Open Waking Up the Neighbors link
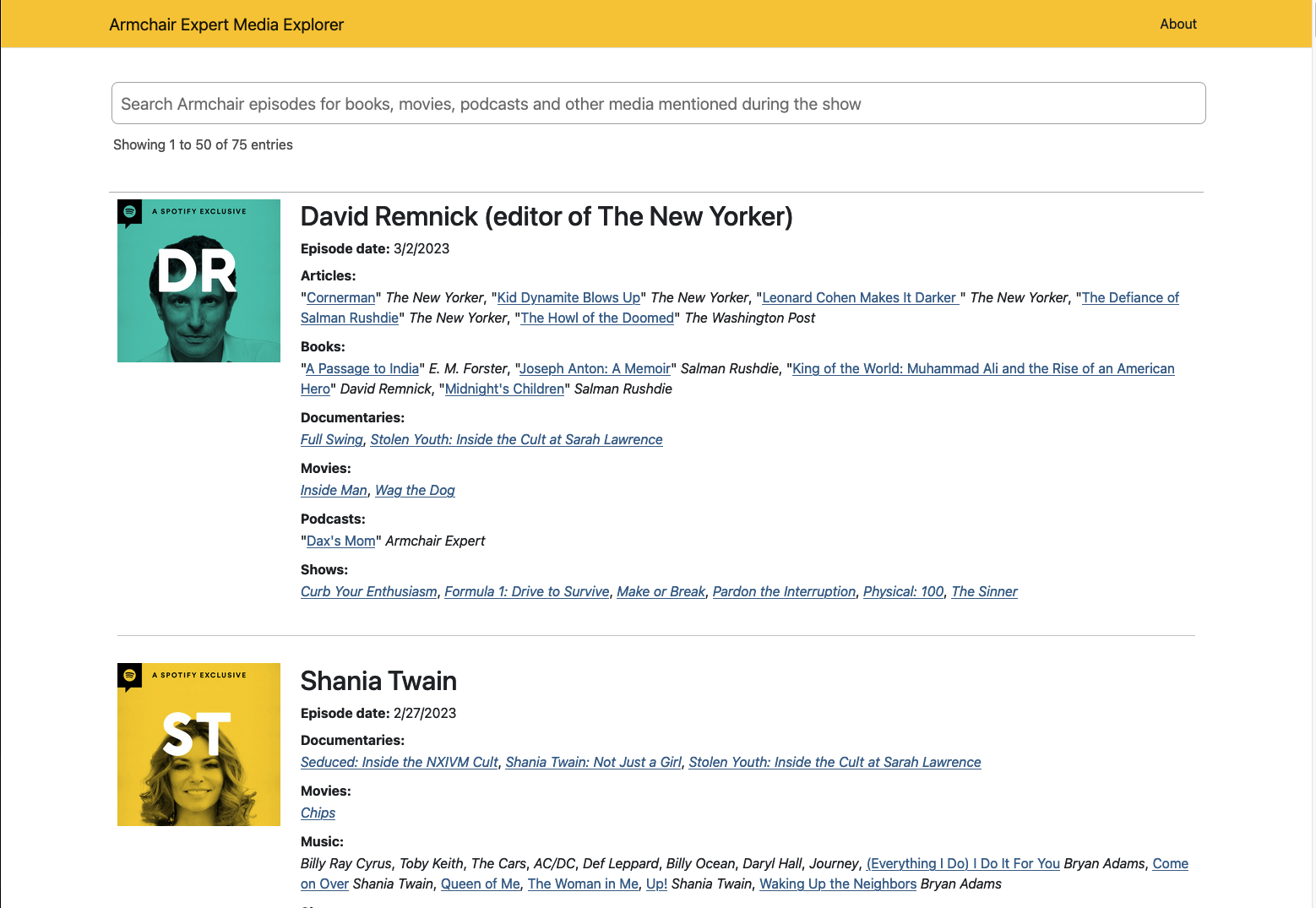This screenshot has width=1316, height=908. point(838,884)
